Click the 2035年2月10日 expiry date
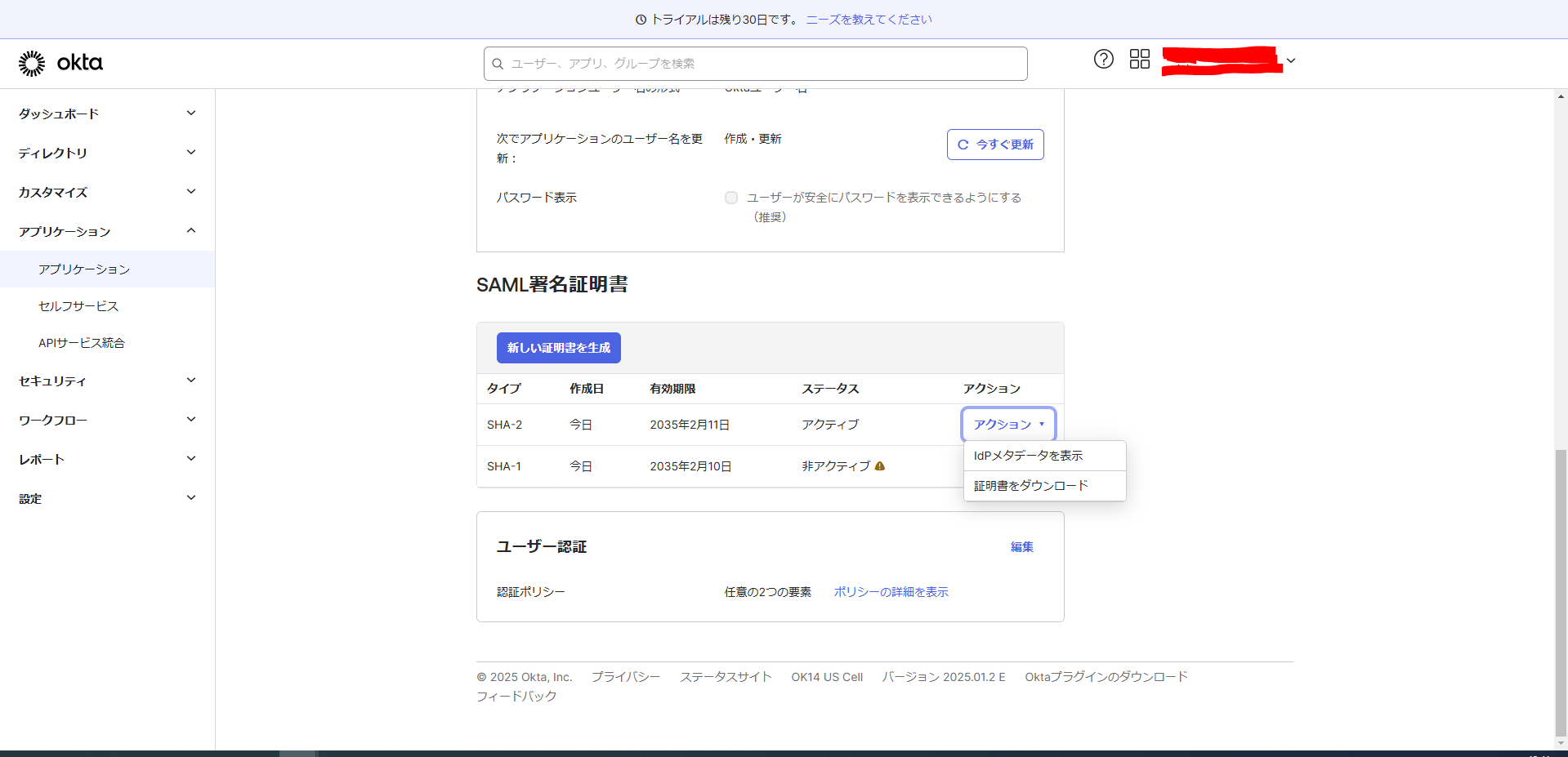 [x=690, y=466]
